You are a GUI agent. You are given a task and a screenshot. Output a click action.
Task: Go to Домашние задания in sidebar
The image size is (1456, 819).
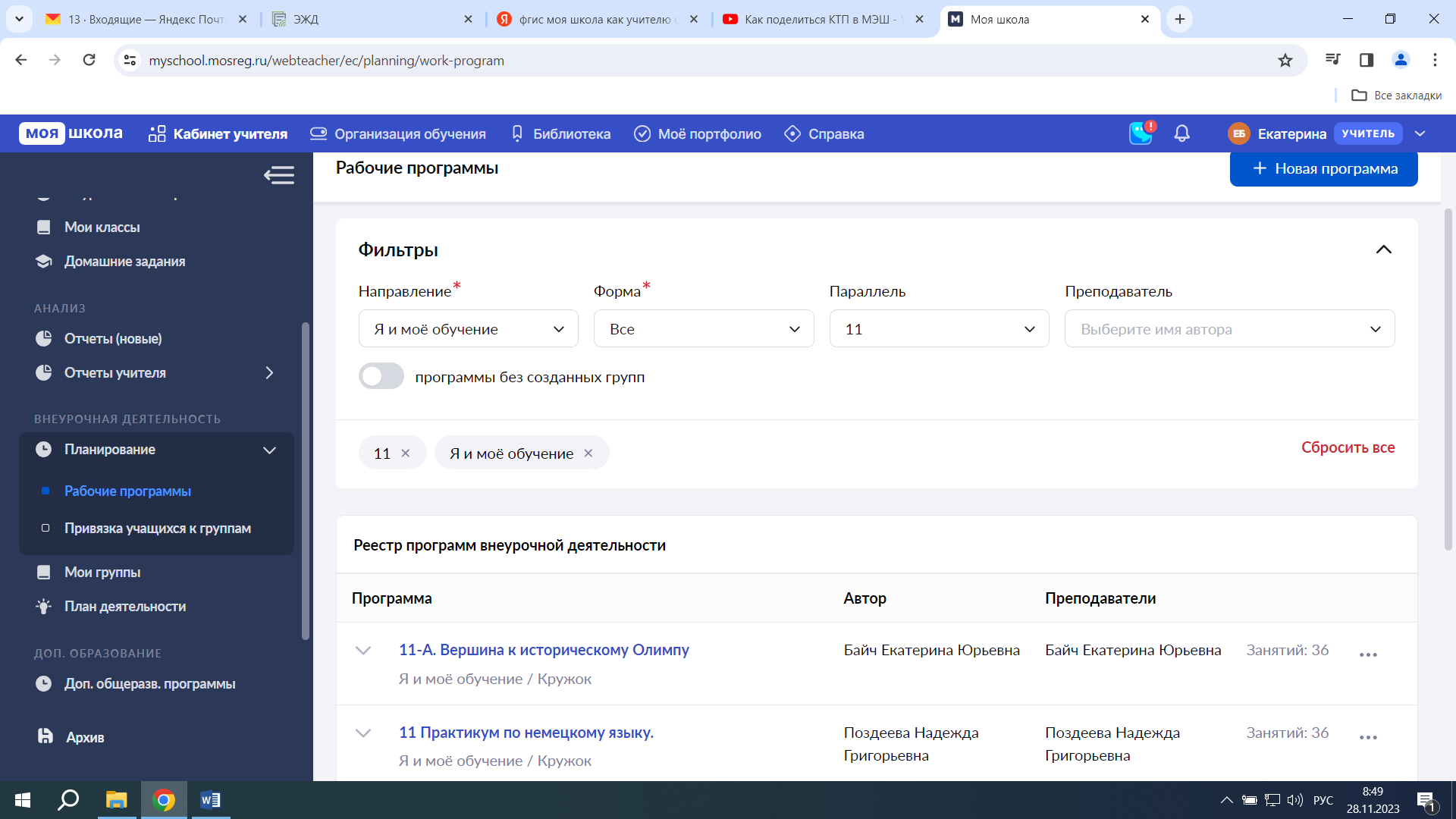pyautogui.click(x=124, y=261)
